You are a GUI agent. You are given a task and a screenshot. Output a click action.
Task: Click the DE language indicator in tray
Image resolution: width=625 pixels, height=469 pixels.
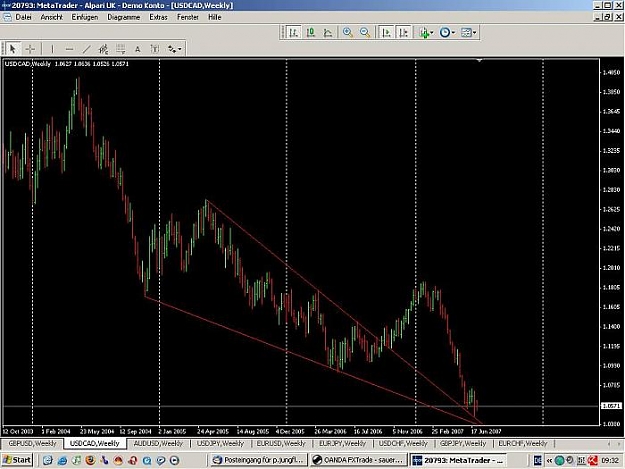click(x=537, y=461)
